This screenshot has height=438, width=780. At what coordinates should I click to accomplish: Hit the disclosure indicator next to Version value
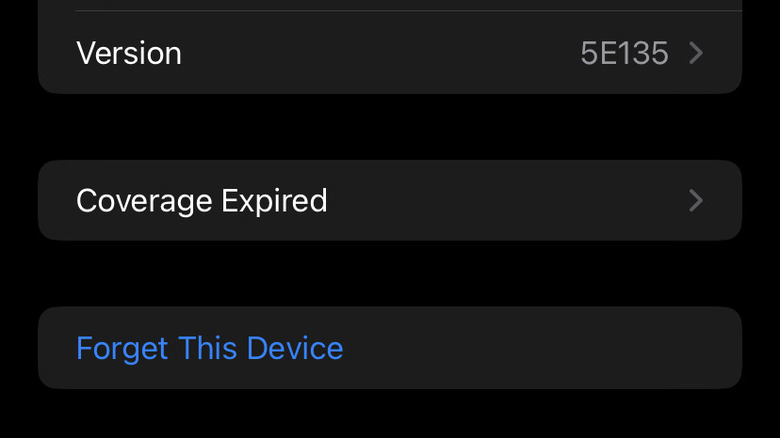697,53
